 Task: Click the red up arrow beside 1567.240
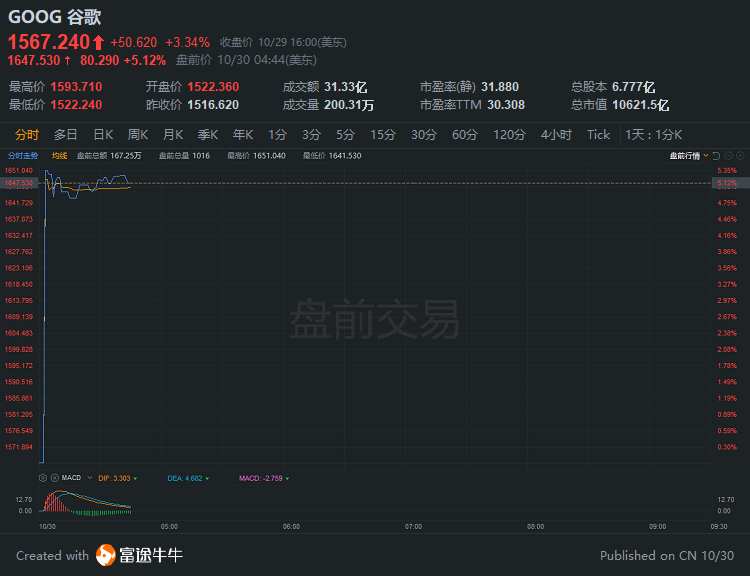98,42
